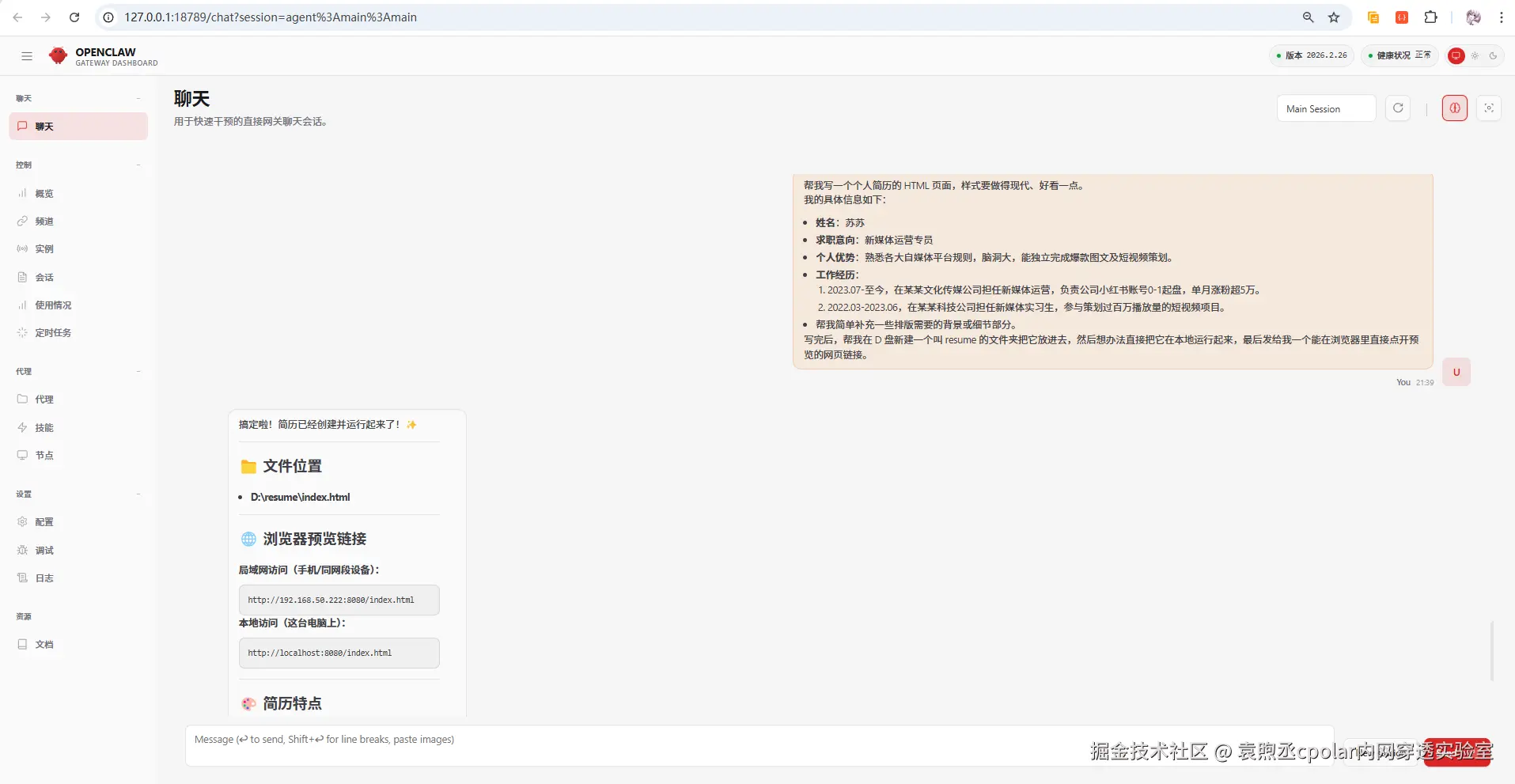
Task: Toggle the brain thinking output button
Action: pyautogui.click(x=1455, y=108)
